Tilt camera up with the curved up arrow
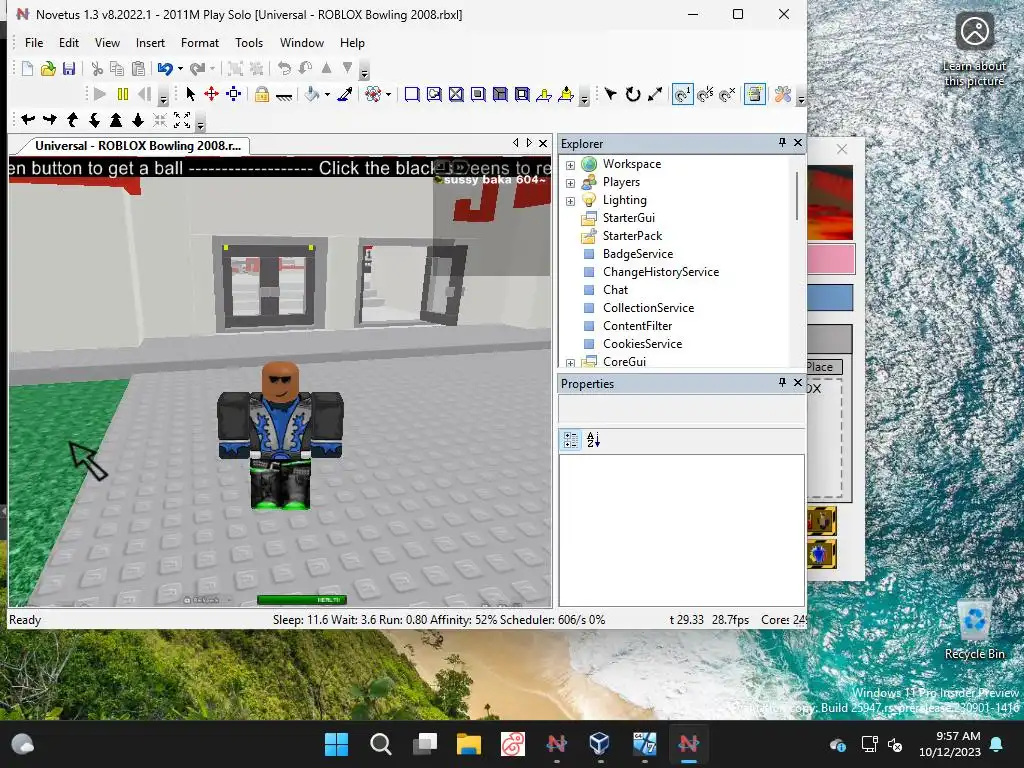The width and height of the screenshot is (1024, 768). (x=72, y=120)
